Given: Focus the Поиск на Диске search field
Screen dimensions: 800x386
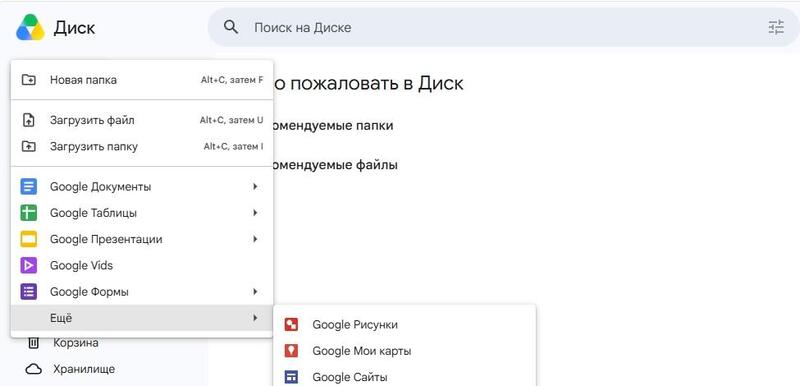Looking at the screenshot, I should (x=503, y=27).
